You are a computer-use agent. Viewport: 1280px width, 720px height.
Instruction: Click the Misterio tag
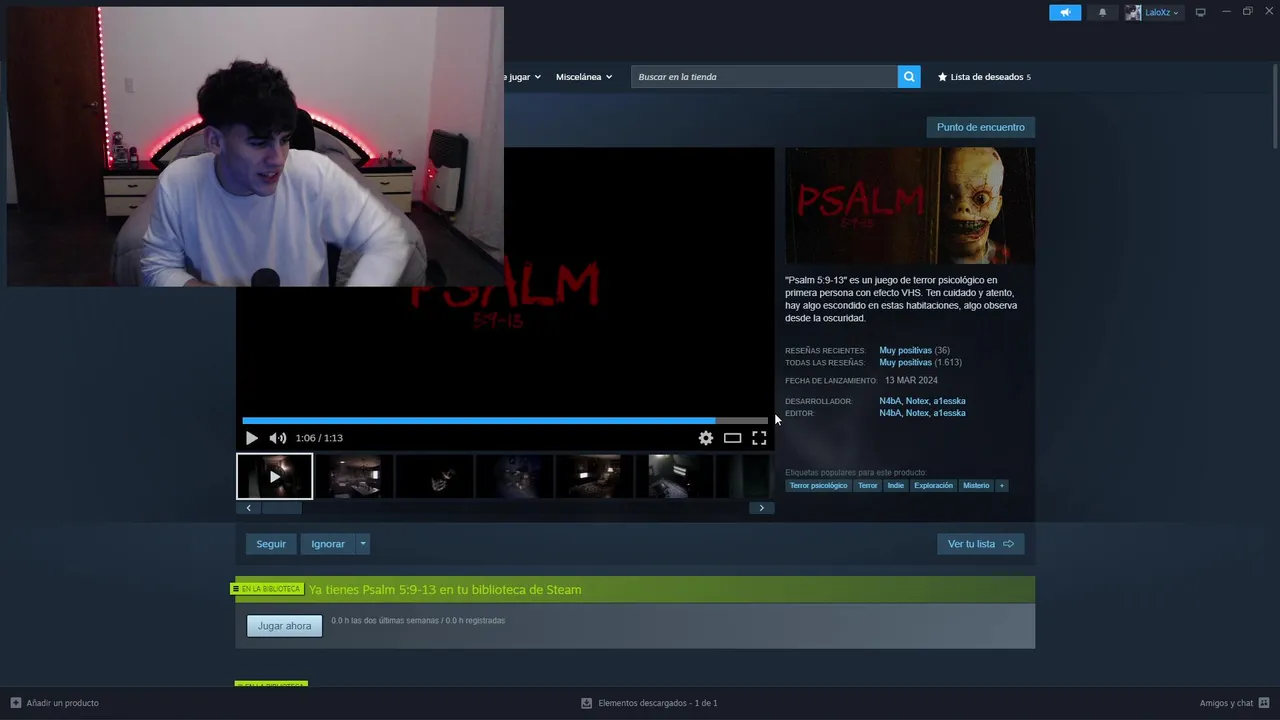point(976,486)
